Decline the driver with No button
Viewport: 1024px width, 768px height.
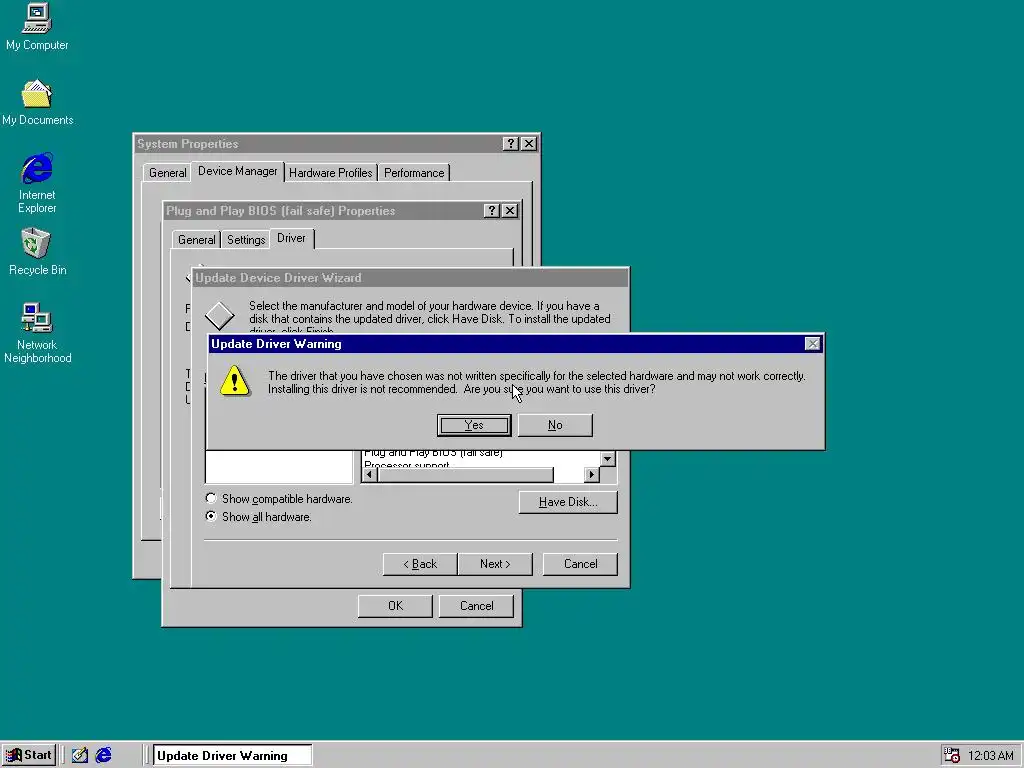(555, 425)
